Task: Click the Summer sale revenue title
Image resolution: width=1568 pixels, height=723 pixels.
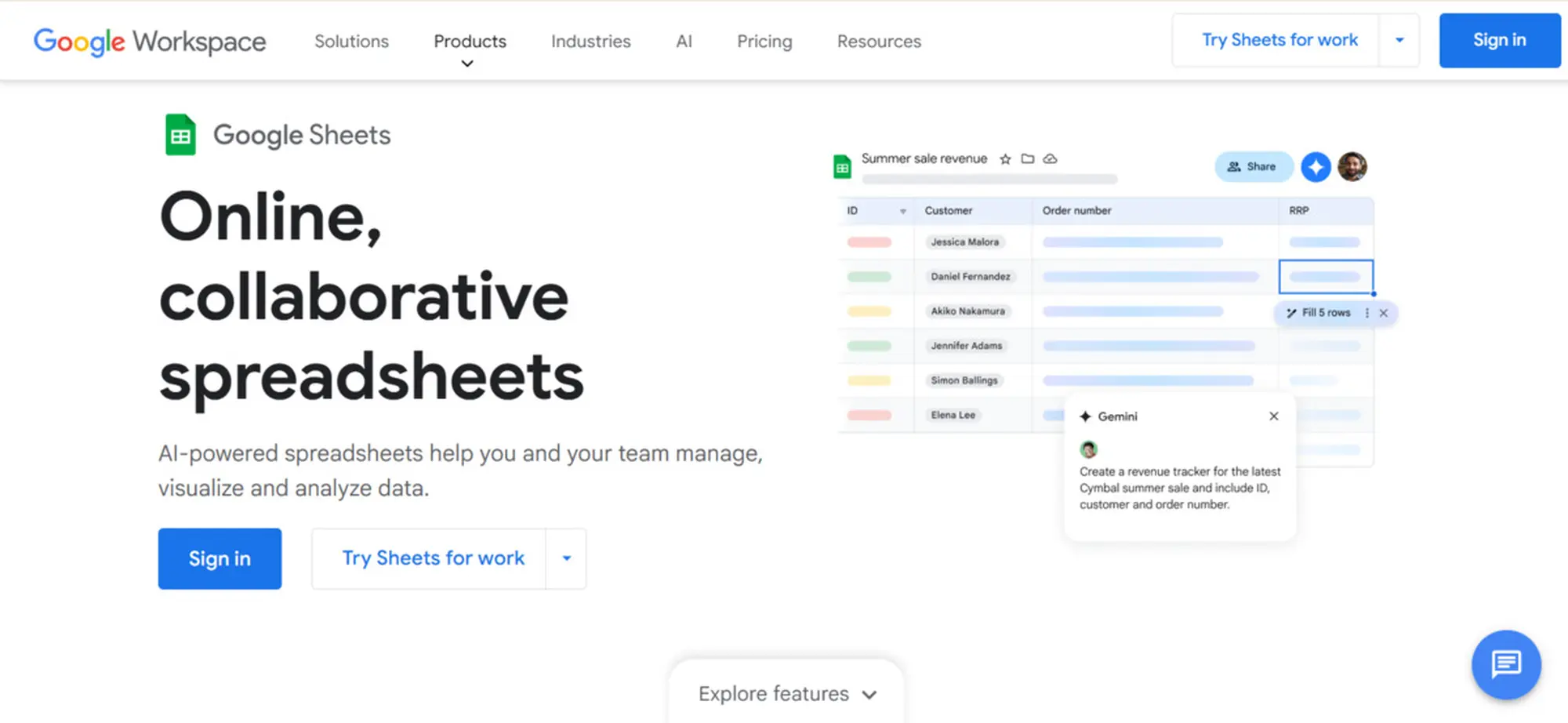Action: (924, 158)
